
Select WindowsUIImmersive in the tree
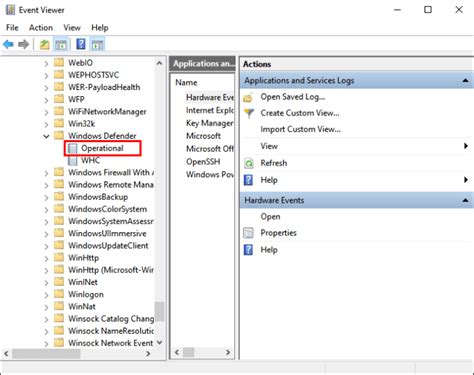point(107,233)
